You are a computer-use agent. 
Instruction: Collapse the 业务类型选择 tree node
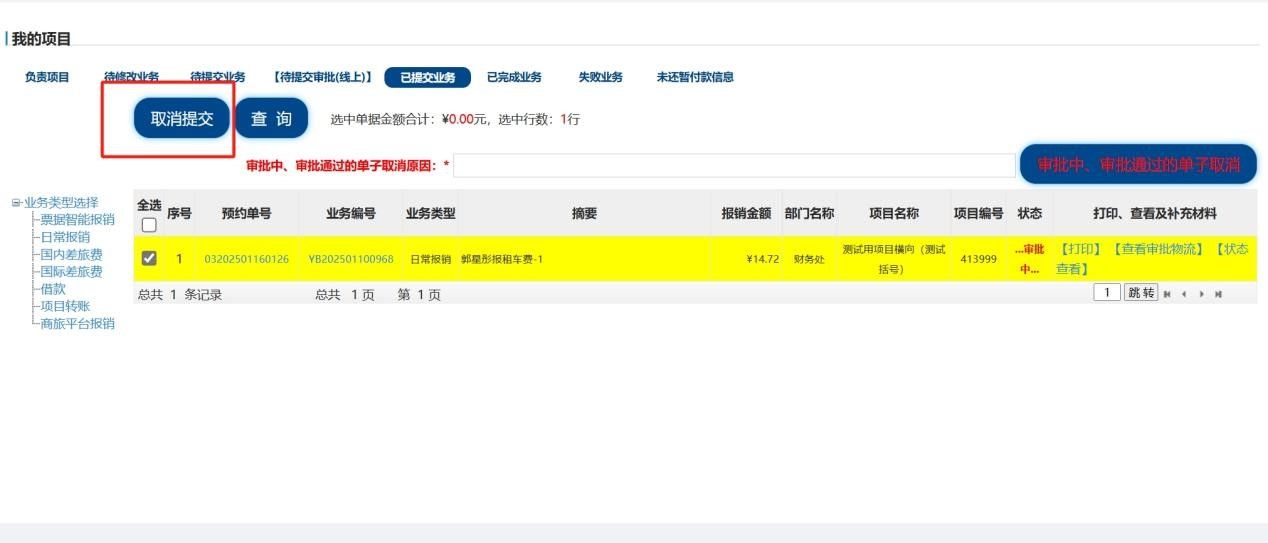pyautogui.click(x=16, y=203)
